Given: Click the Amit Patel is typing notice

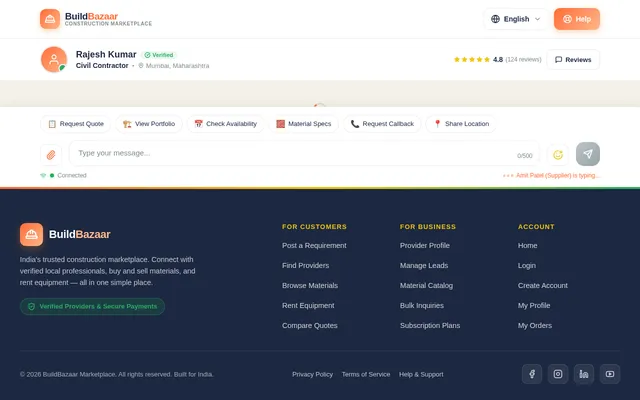Looking at the screenshot, I should pyautogui.click(x=551, y=176).
